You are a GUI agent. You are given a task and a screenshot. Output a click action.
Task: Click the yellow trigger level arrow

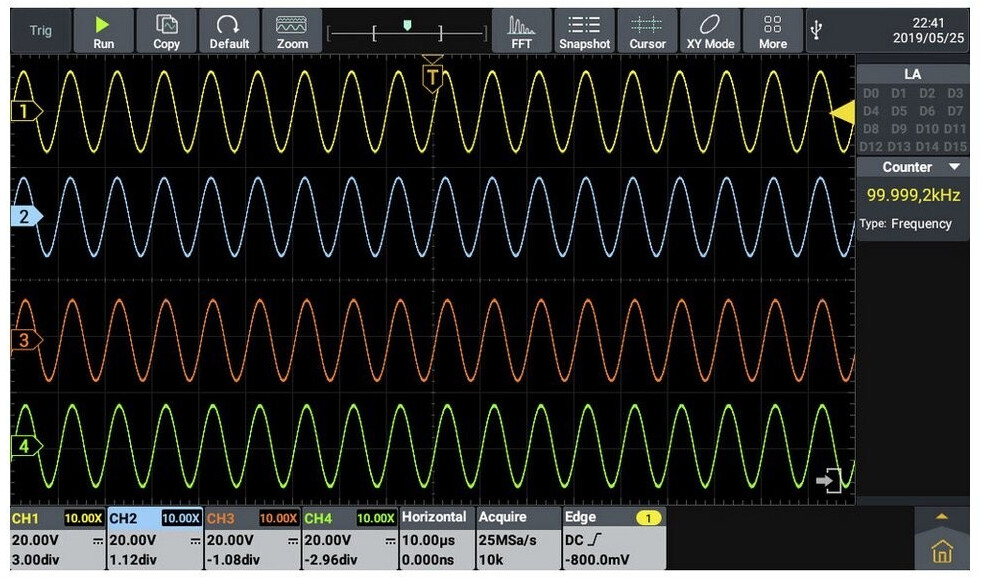point(842,113)
